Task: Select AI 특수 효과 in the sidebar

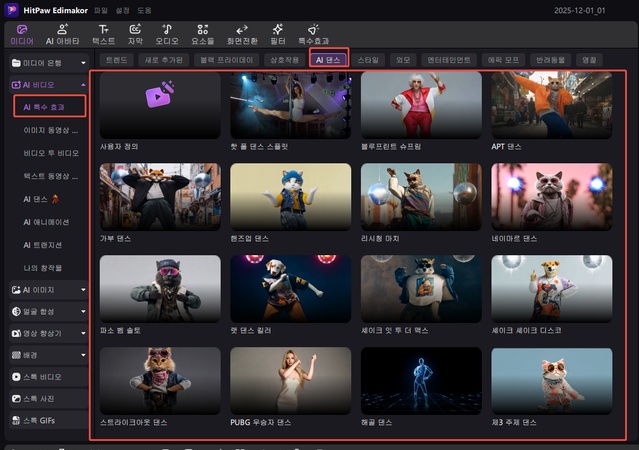Action: tap(49, 105)
